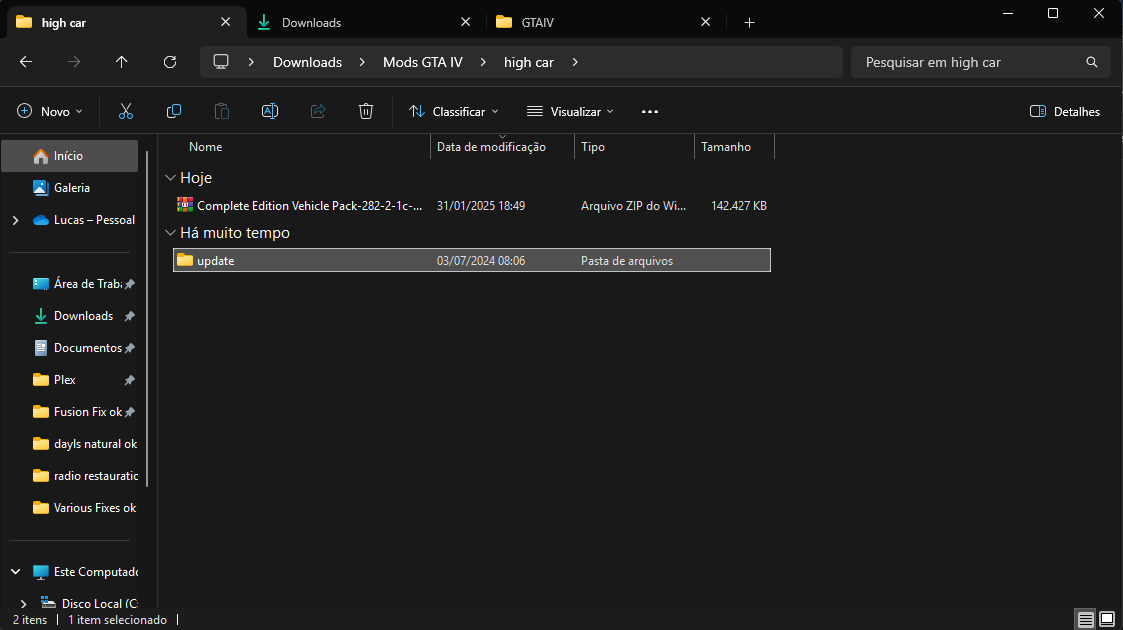Image resolution: width=1123 pixels, height=630 pixels.
Task: Switch to large thumbnails view icon in status bar
Action: pyautogui.click(x=1107, y=619)
